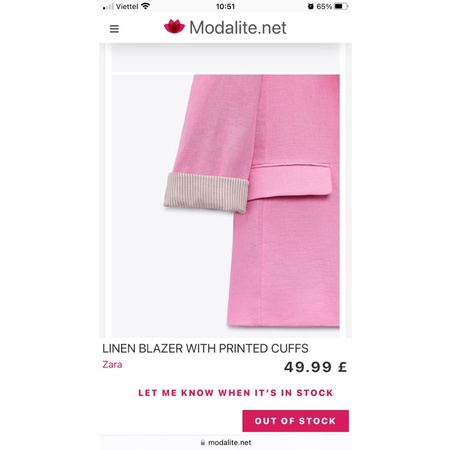Click the red lotus logo icon
This screenshot has width=450, height=450.
174,27
